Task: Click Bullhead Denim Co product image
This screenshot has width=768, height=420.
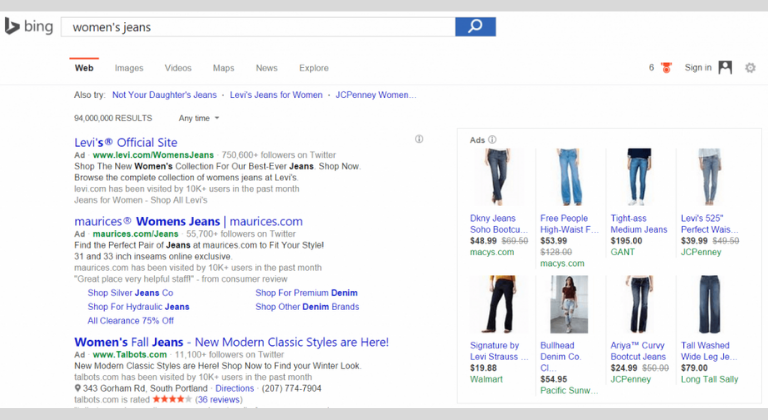Action: click(x=569, y=304)
